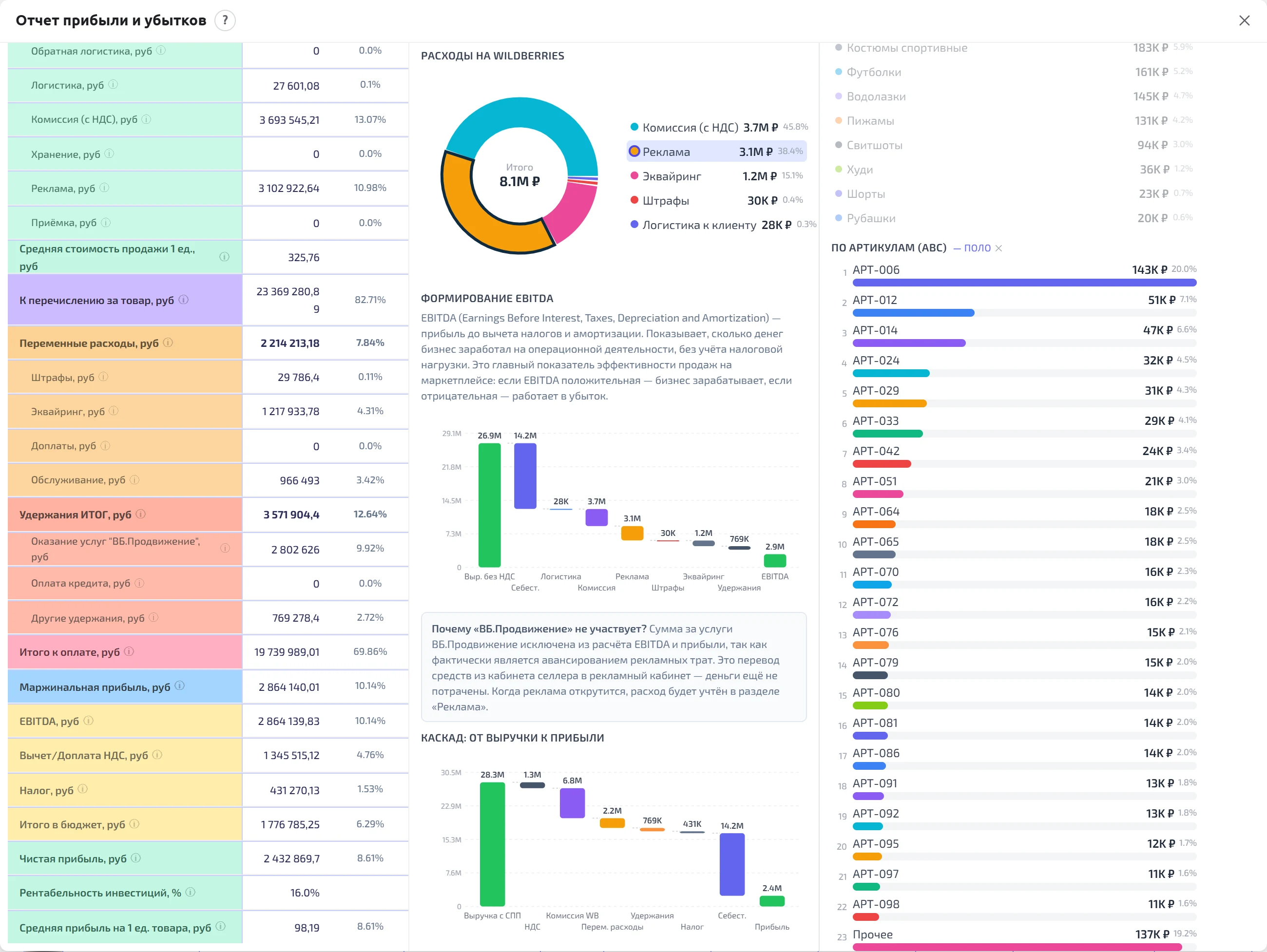
Task: Click info icon beside Переменные расходы, руб
Action: click(168, 343)
